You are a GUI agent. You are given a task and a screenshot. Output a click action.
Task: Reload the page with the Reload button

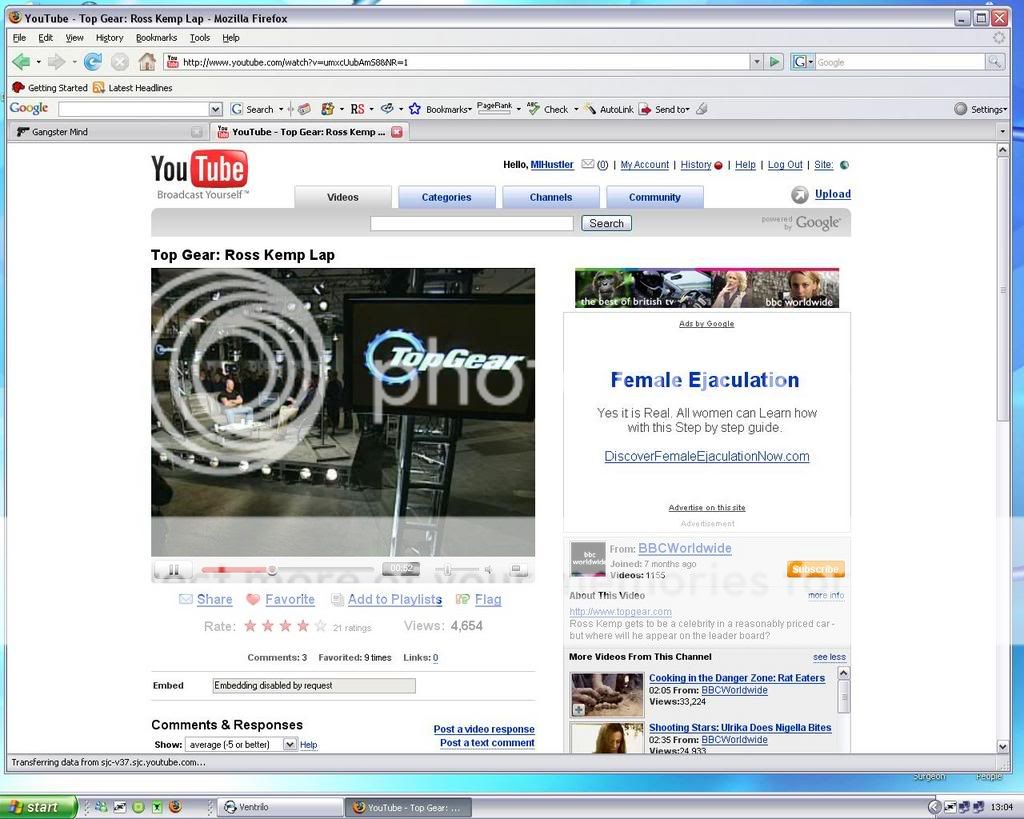click(93, 62)
